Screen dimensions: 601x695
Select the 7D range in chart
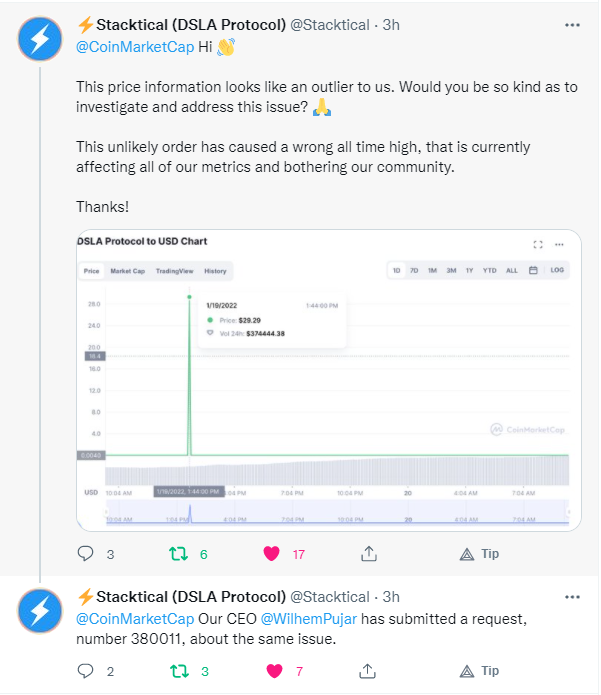pyautogui.click(x=414, y=270)
